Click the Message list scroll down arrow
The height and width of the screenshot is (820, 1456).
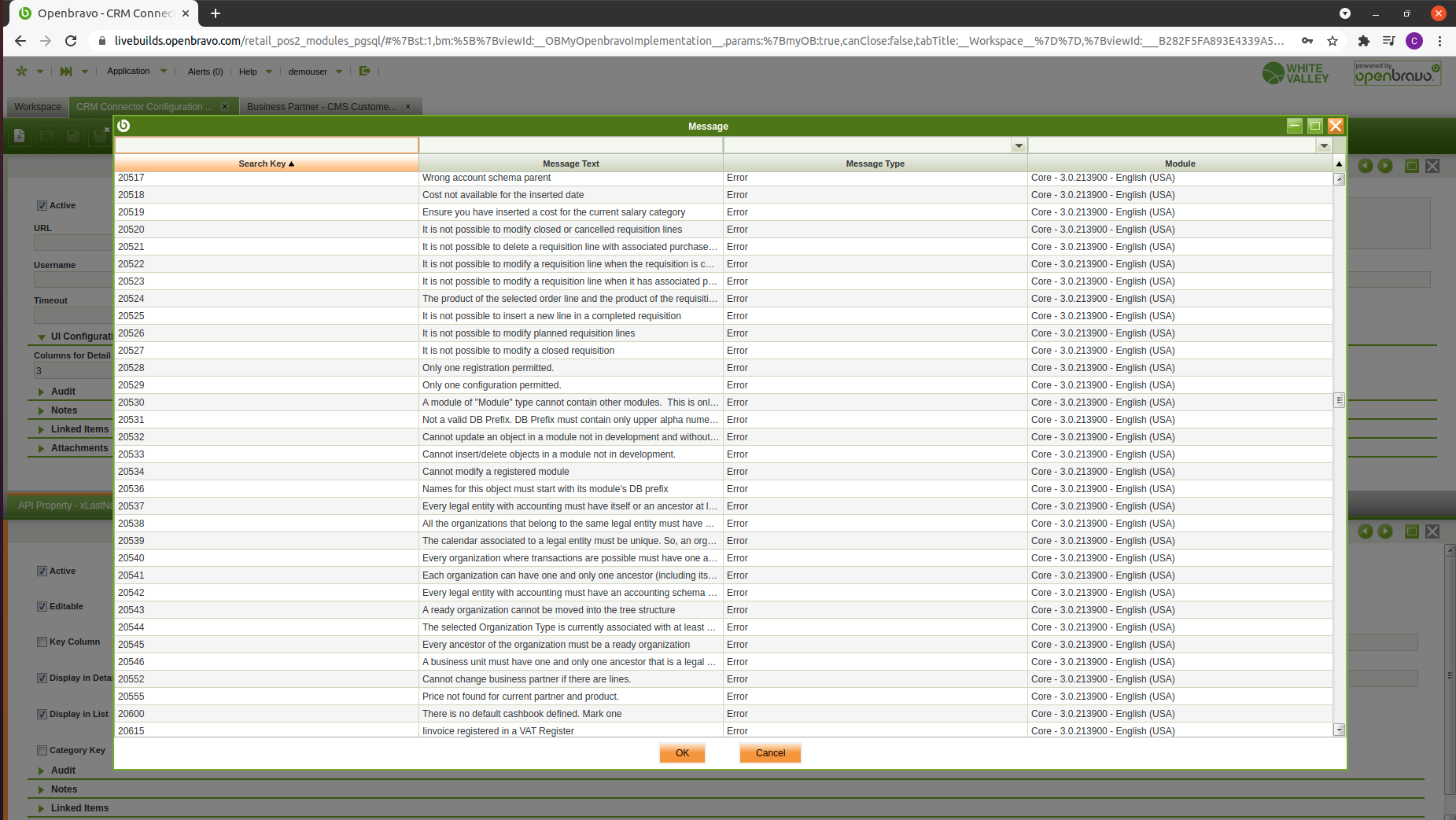1339,730
